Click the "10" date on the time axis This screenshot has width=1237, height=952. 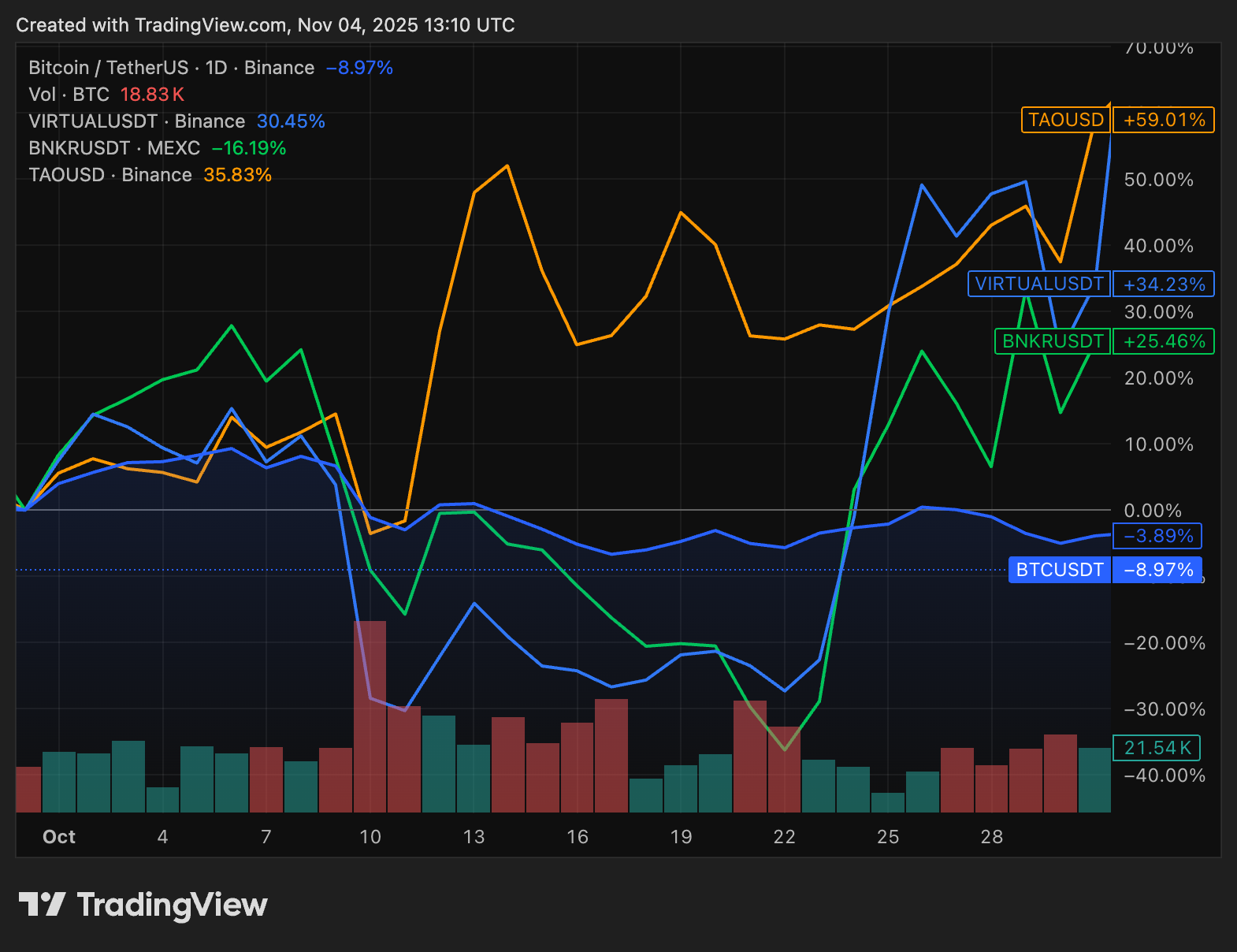[x=370, y=837]
